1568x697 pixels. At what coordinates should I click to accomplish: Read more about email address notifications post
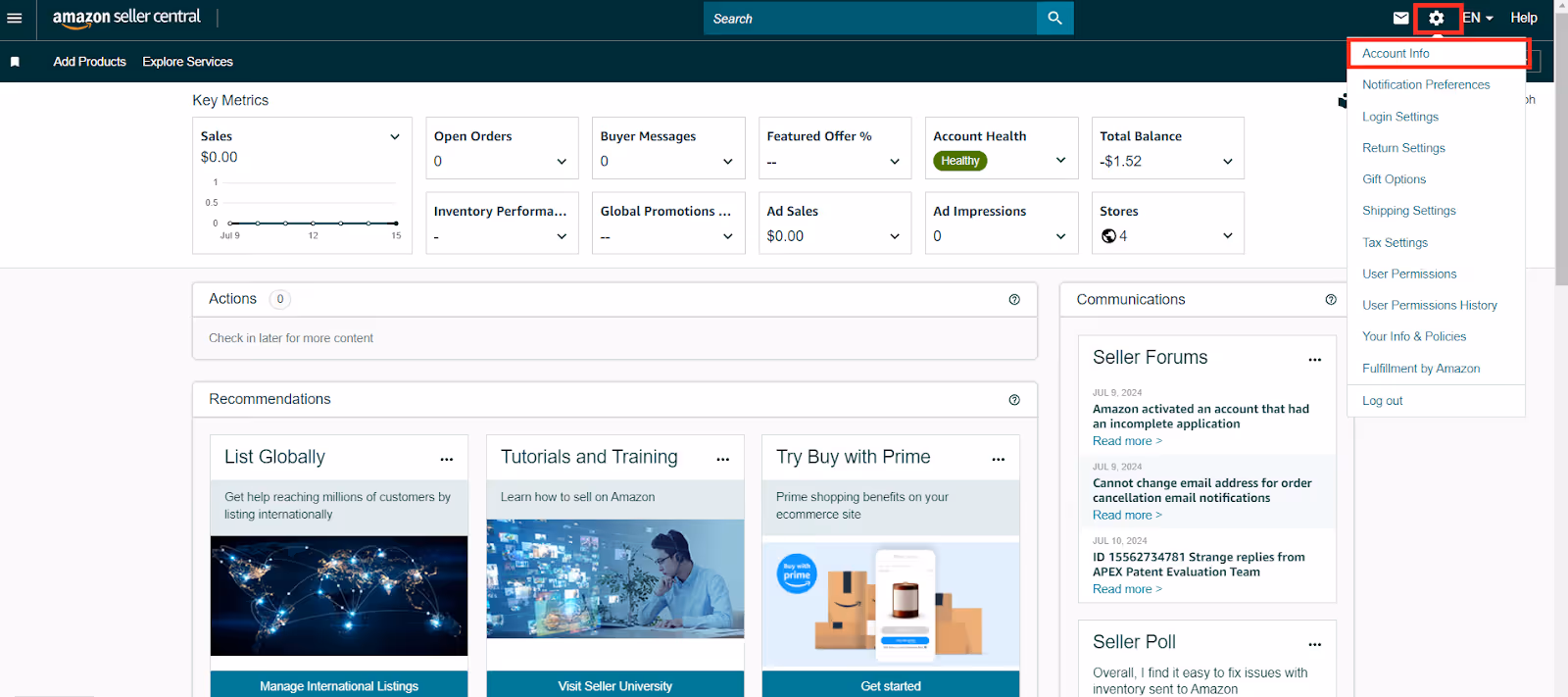(1127, 516)
